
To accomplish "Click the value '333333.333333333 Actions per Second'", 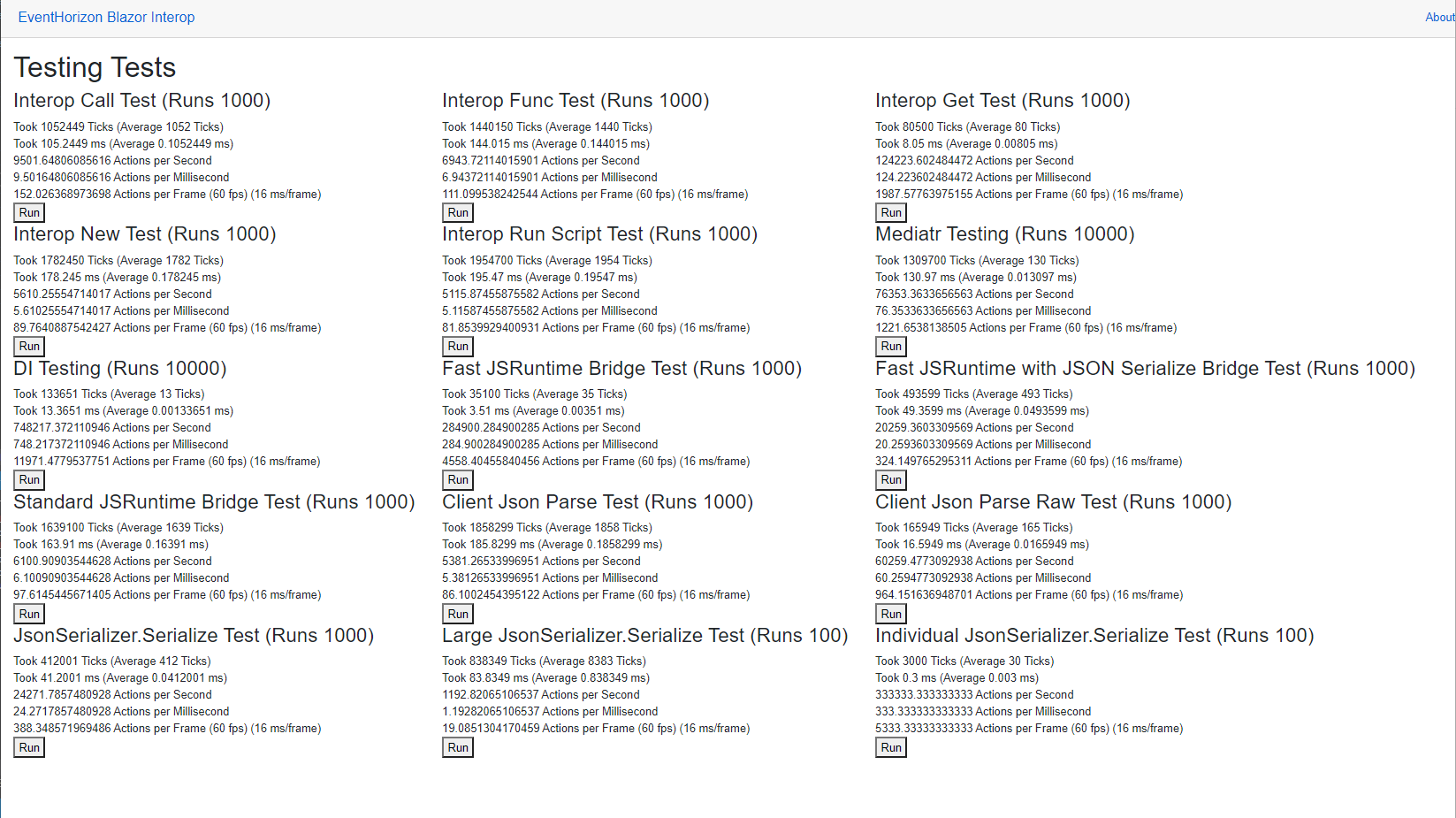I will coord(974,695).
